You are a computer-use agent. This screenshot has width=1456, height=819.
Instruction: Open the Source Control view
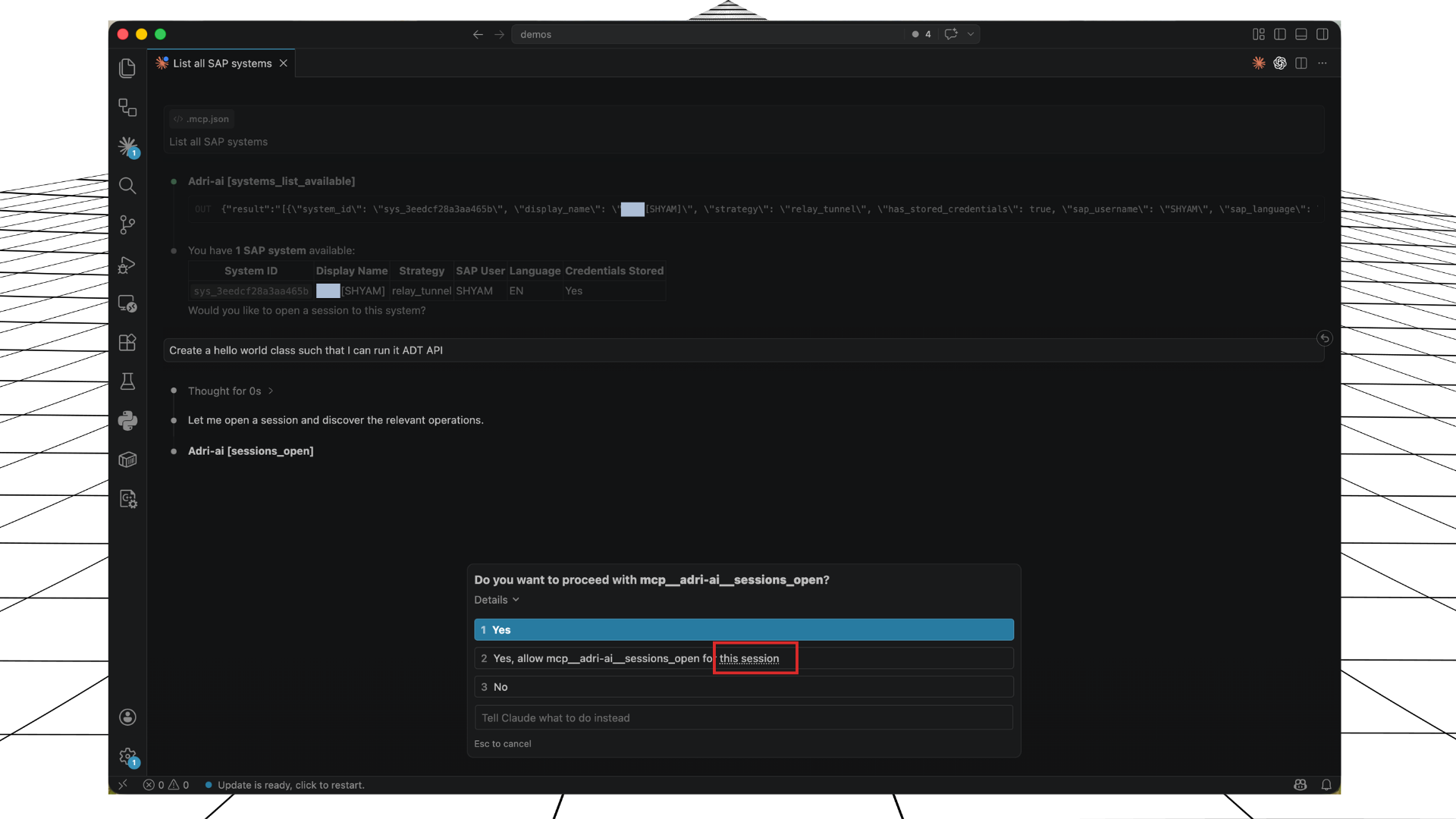tap(127, 224)
